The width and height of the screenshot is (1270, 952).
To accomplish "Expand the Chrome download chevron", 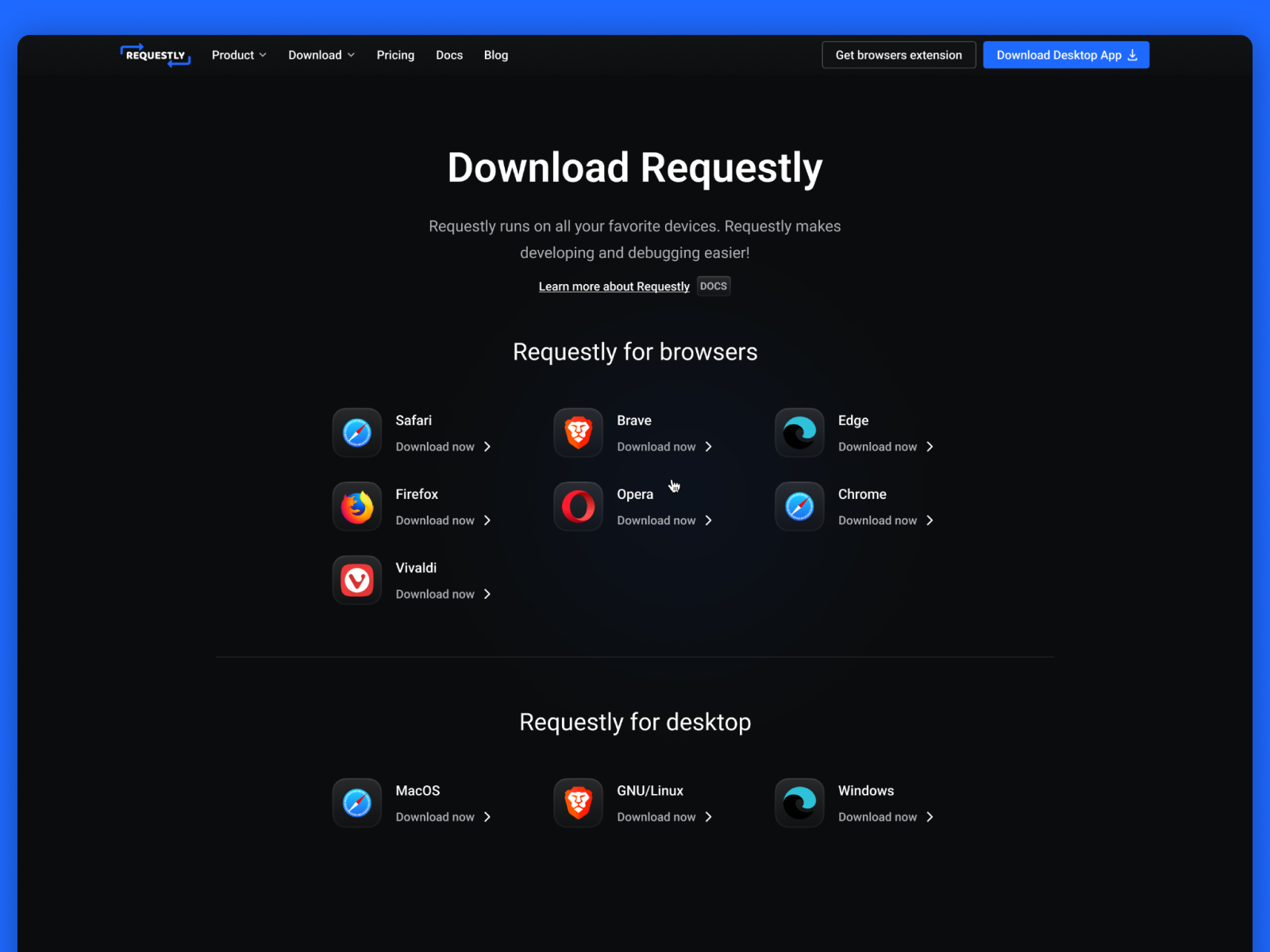I will click(x=930, y=520).
